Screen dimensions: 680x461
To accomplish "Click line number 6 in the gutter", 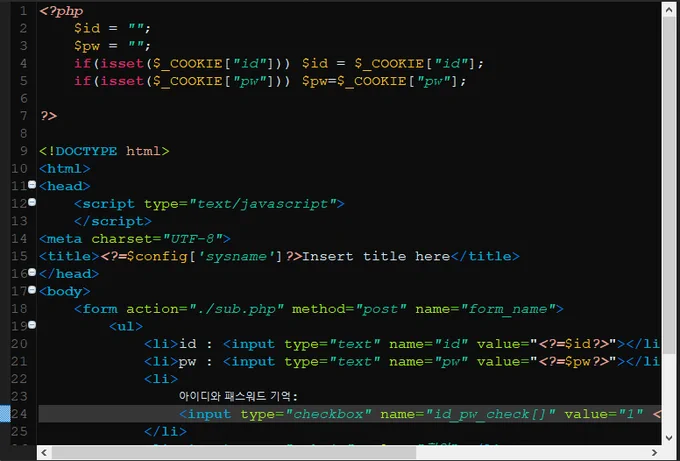I will tap(23, 98).
